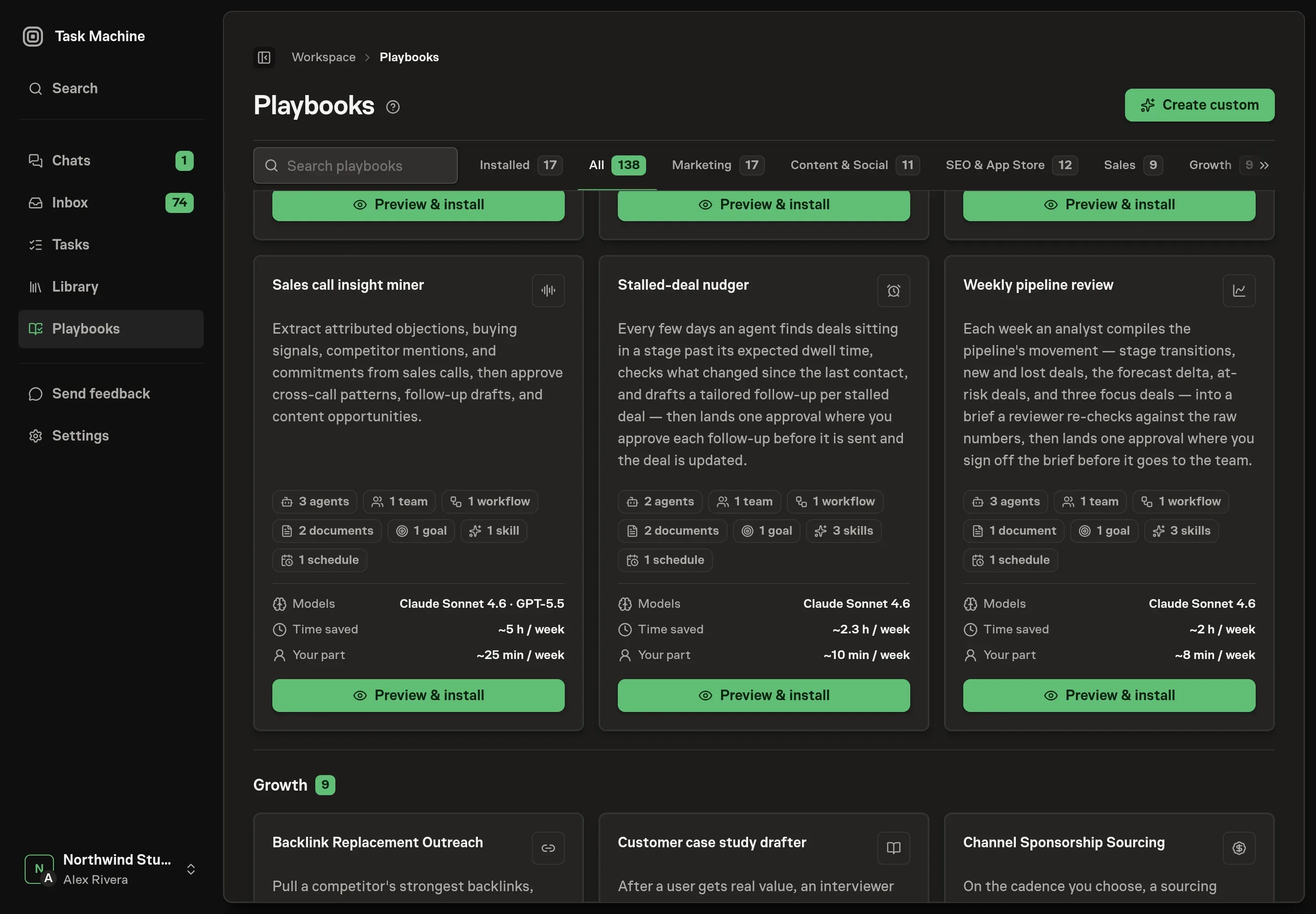Click the help icon next to Playbooks heading
This screenshot has height=914, width=1316.
393,107
